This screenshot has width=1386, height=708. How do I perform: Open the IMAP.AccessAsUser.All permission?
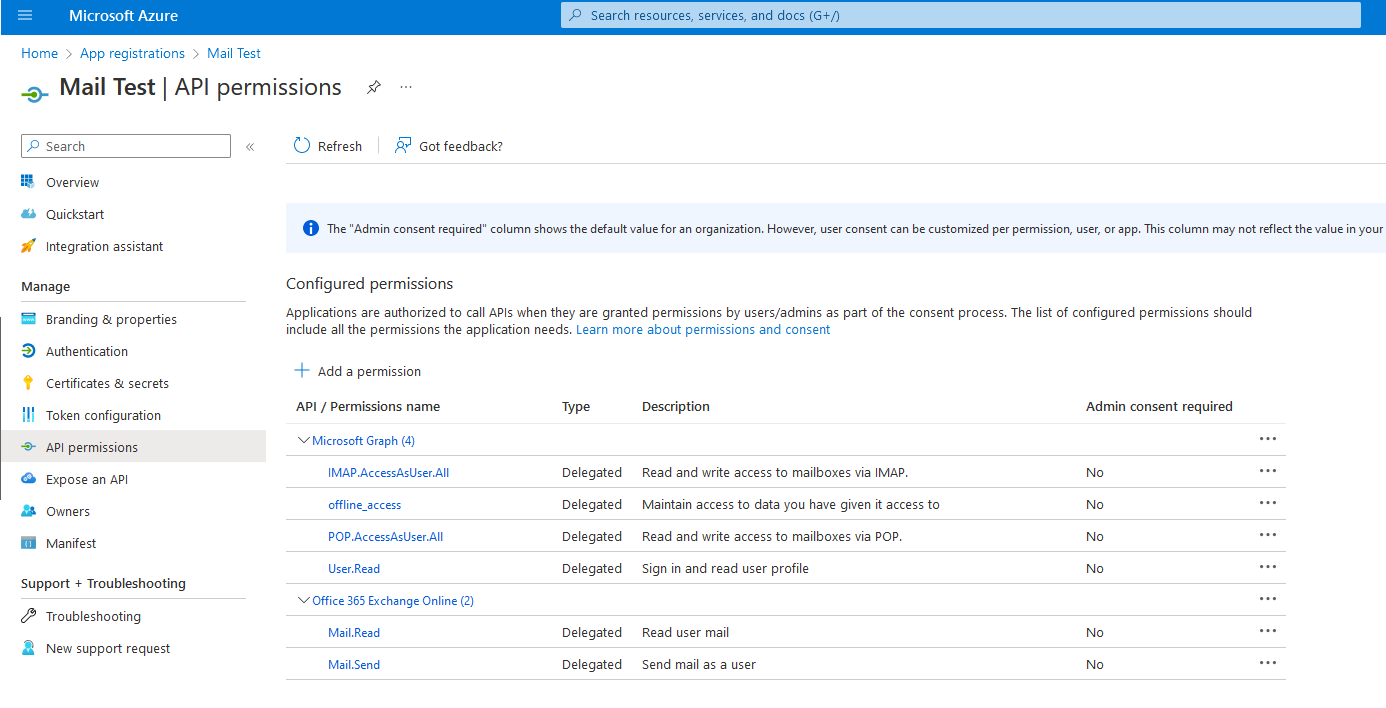tap(388, 472)
